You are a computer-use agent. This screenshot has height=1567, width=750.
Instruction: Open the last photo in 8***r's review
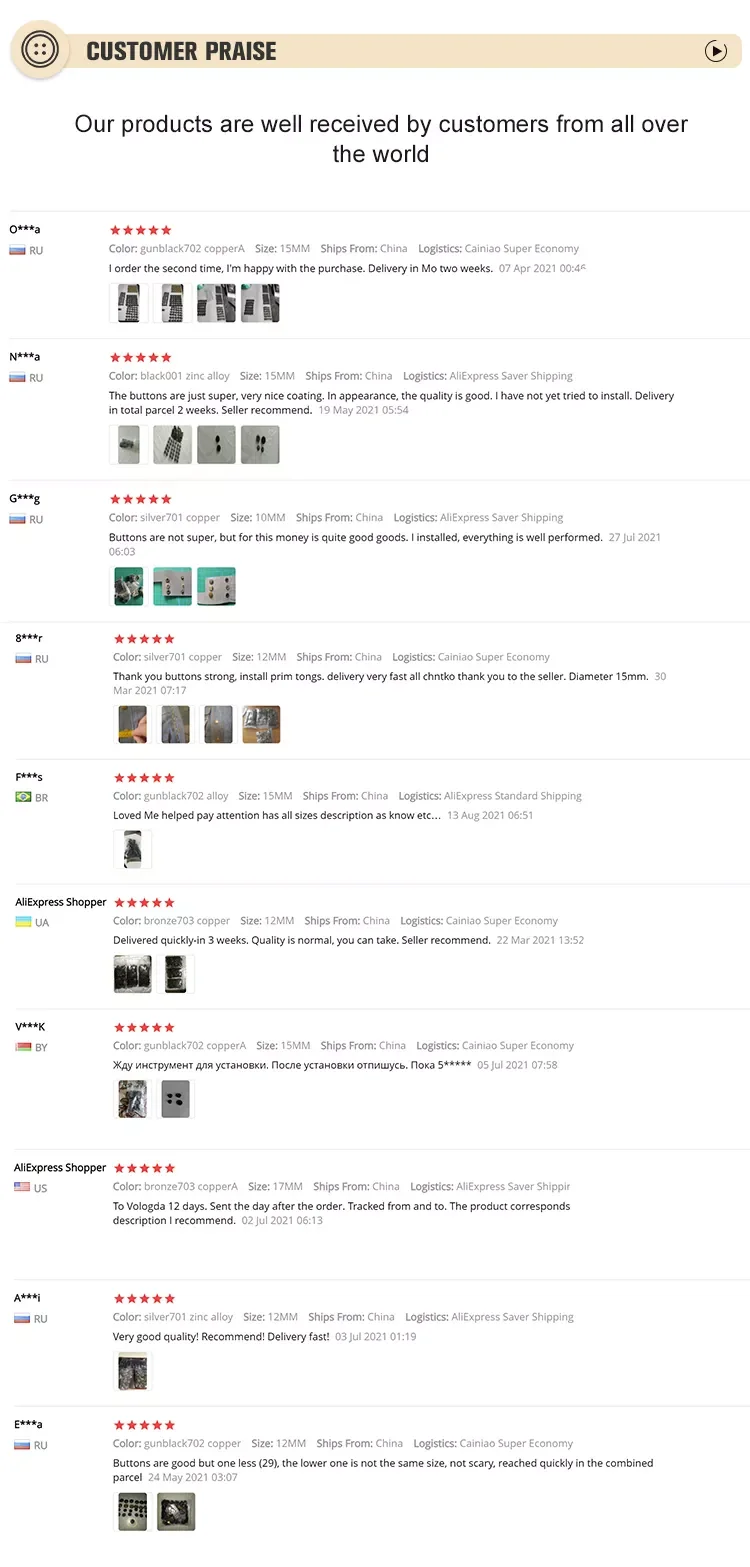coord(261,724)
